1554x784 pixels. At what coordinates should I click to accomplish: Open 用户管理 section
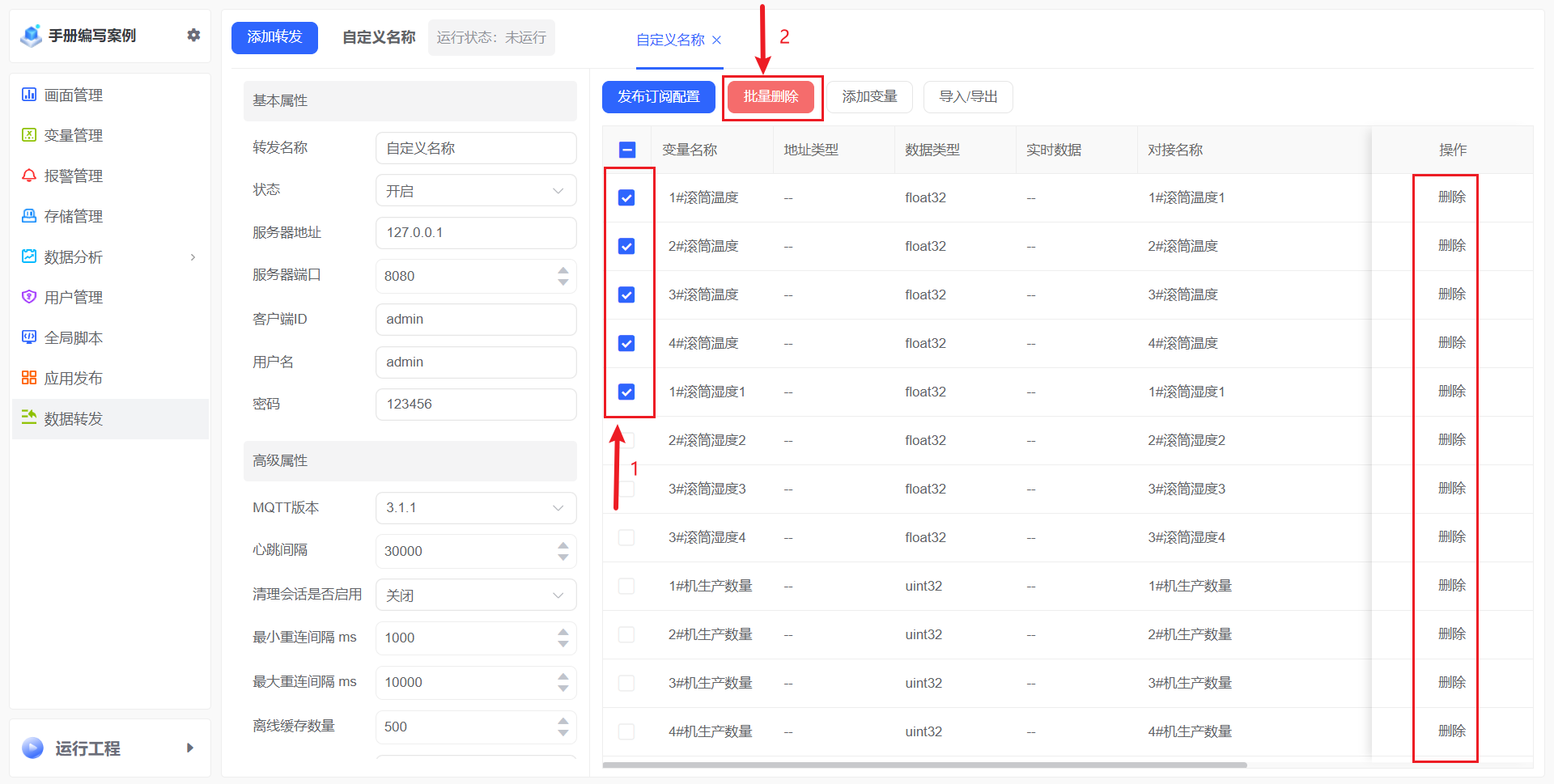[74, 297]
